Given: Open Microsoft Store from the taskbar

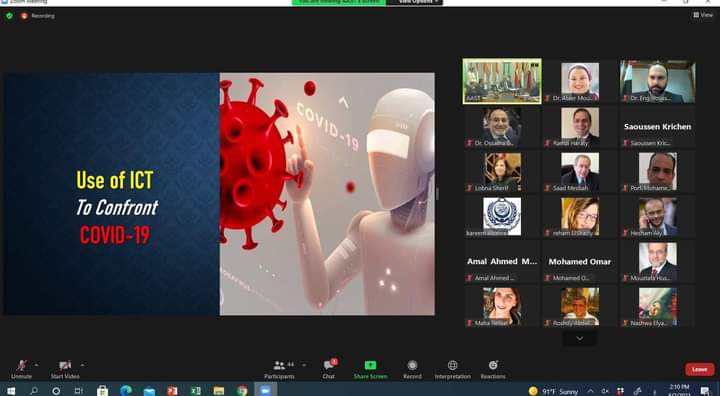Looking at the screenshot, I should (102, 390).
